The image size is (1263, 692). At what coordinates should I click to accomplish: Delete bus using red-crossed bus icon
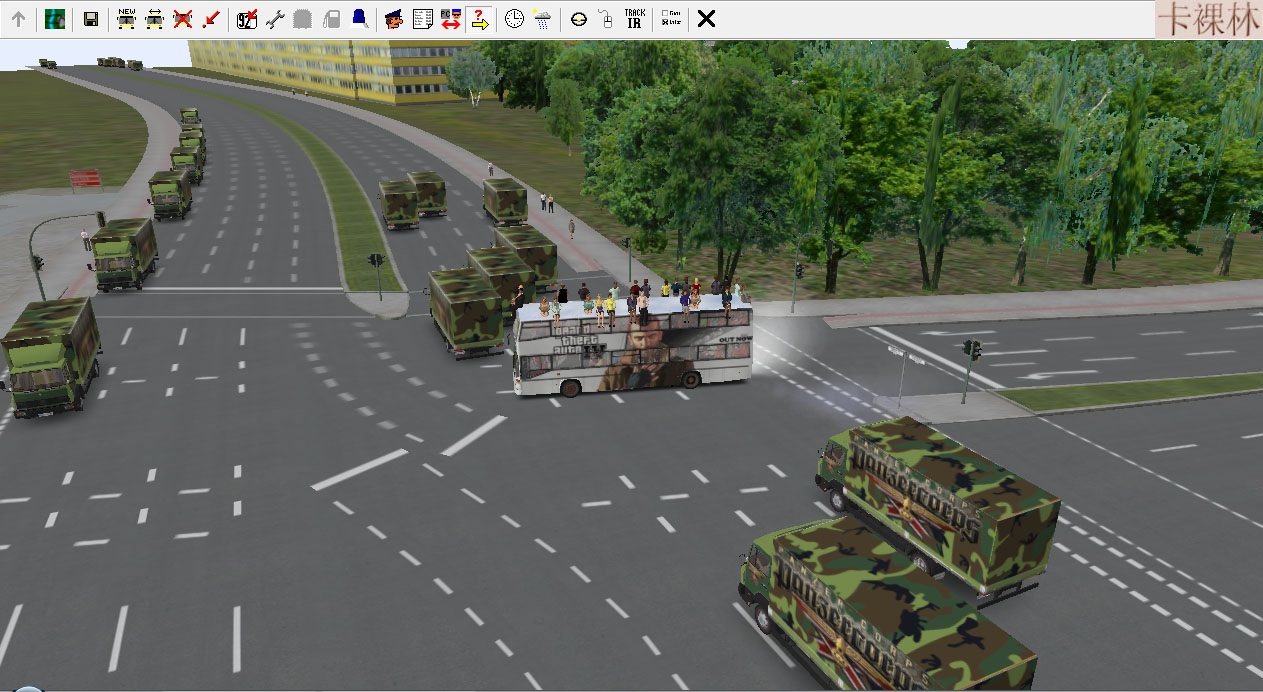tap(182, 19)
